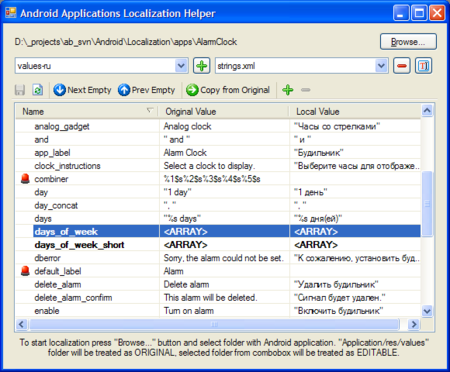Click the "Alarm Clock" original value cell
This screenshot has width=450, height=372.
click(224, 153)
